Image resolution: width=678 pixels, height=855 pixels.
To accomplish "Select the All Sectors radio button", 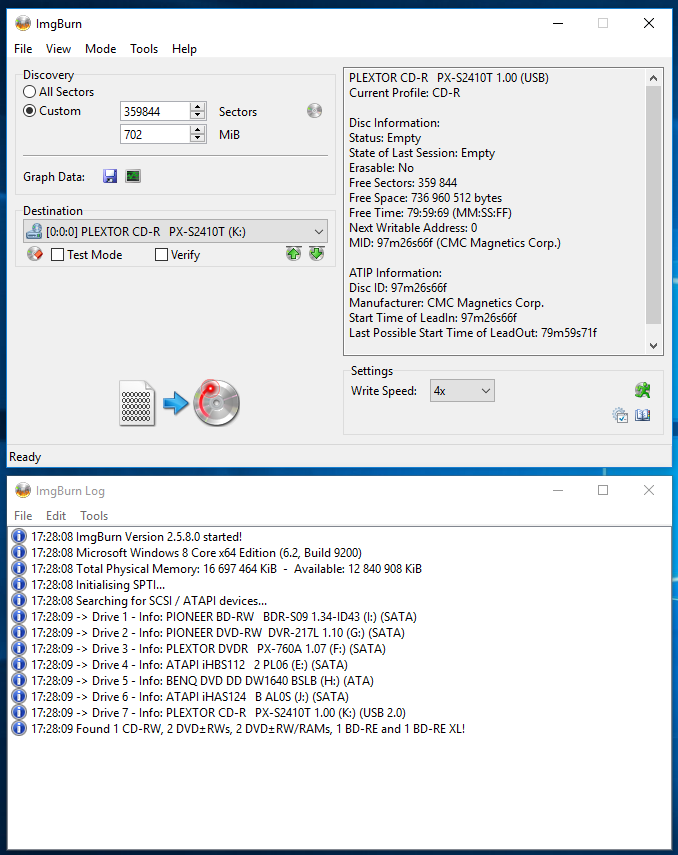I will pos(29,92).
